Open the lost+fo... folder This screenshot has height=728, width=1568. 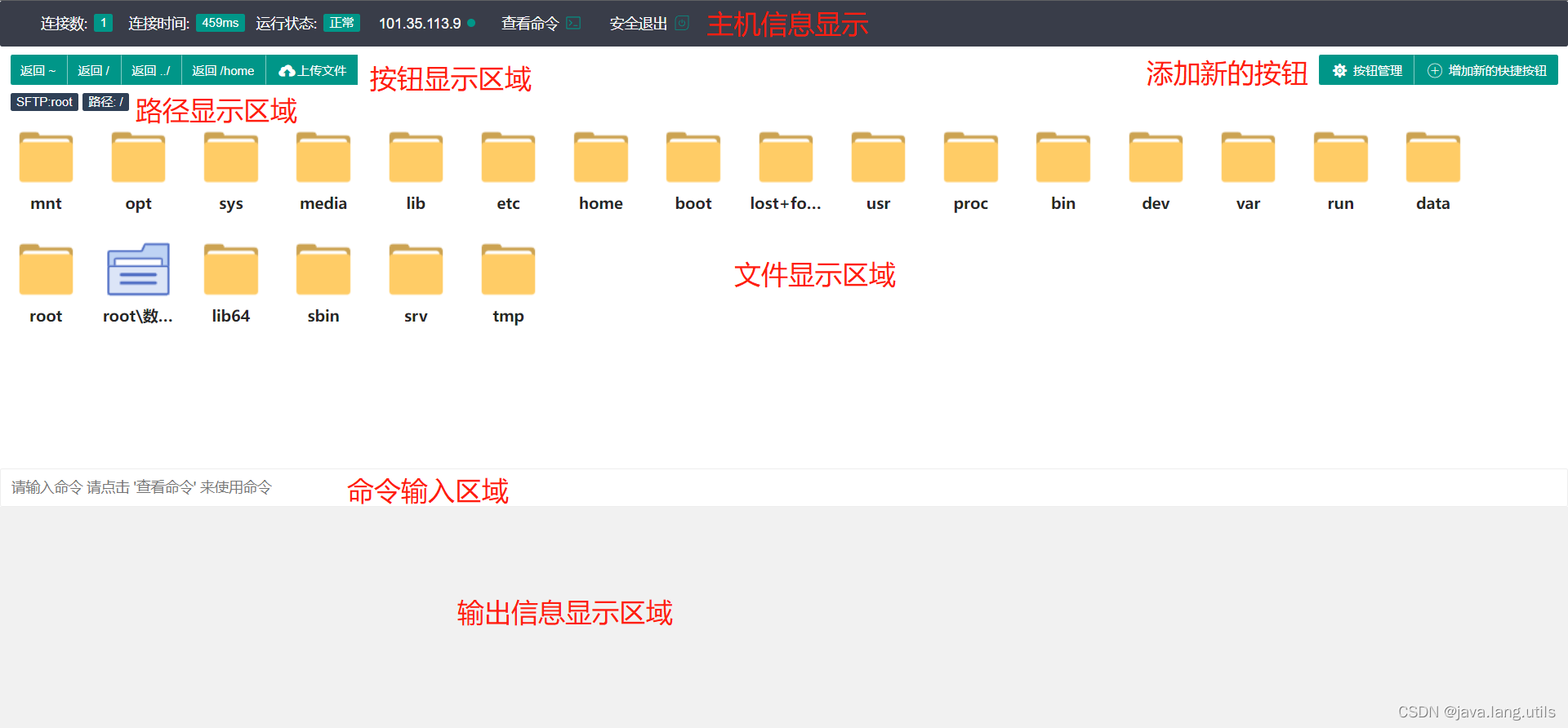coord(786,157)
